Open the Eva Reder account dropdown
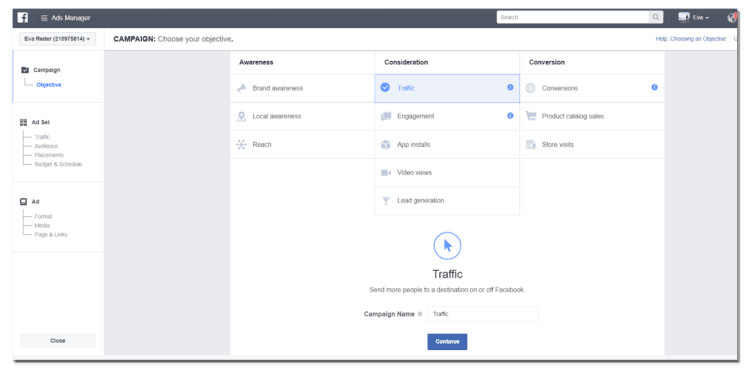 pyautogui.click(x=57, y=39)
